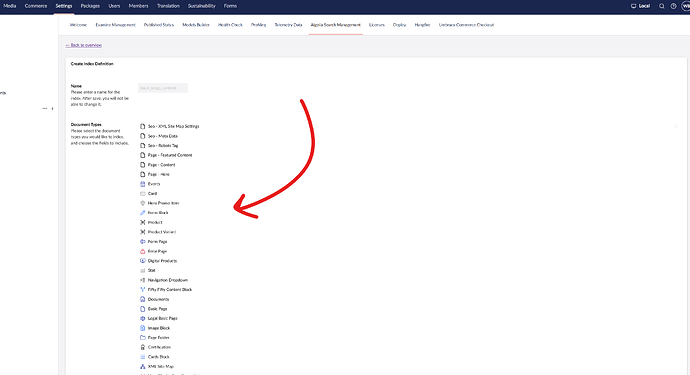The height and width of the screenshot is (375, 690).
Task: Open the Forms section
Action: click(230, 6)
